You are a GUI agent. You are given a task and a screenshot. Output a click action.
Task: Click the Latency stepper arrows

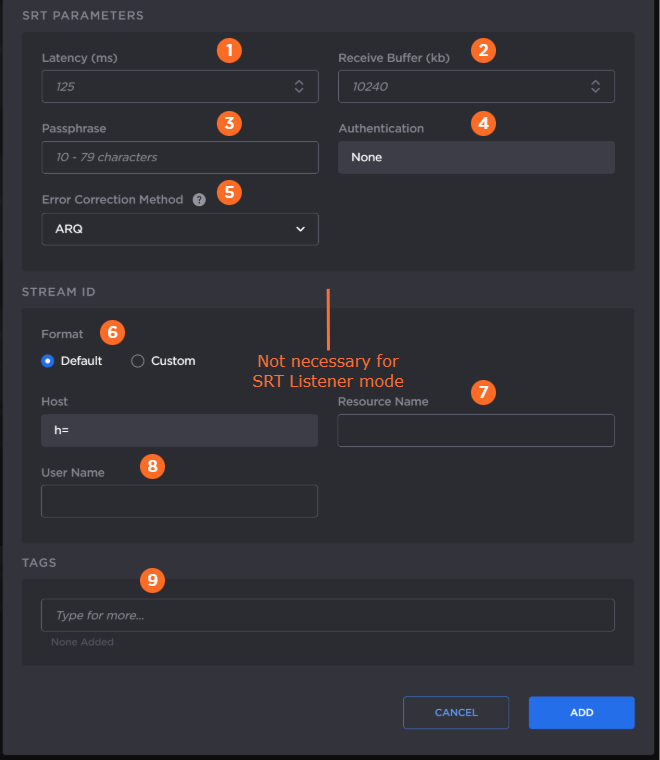click(299, 87)
